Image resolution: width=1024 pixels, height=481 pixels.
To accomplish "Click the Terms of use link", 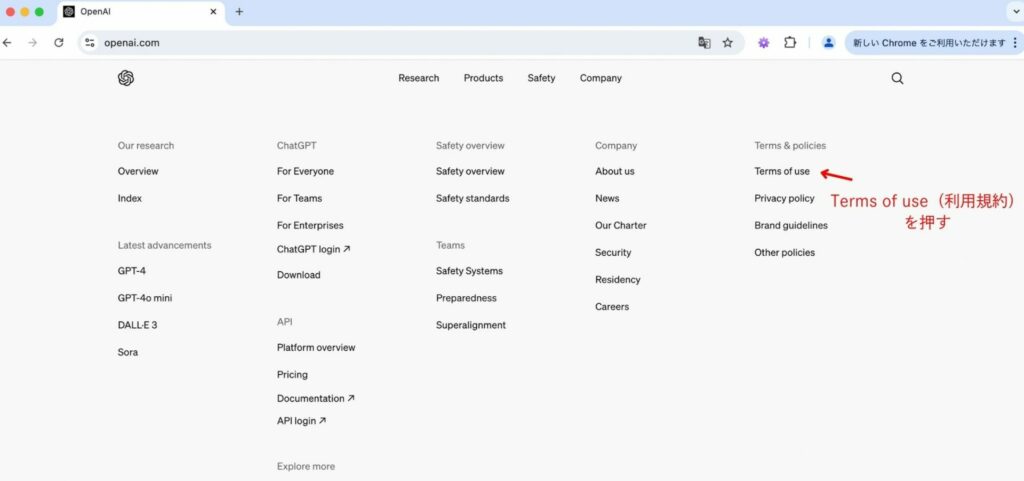I will click(782, 171).
